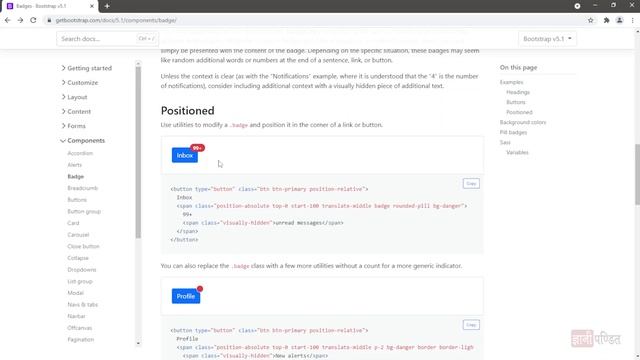Click the red 99+ badge
Screen dimensions: 640x360
click(198, 148)
